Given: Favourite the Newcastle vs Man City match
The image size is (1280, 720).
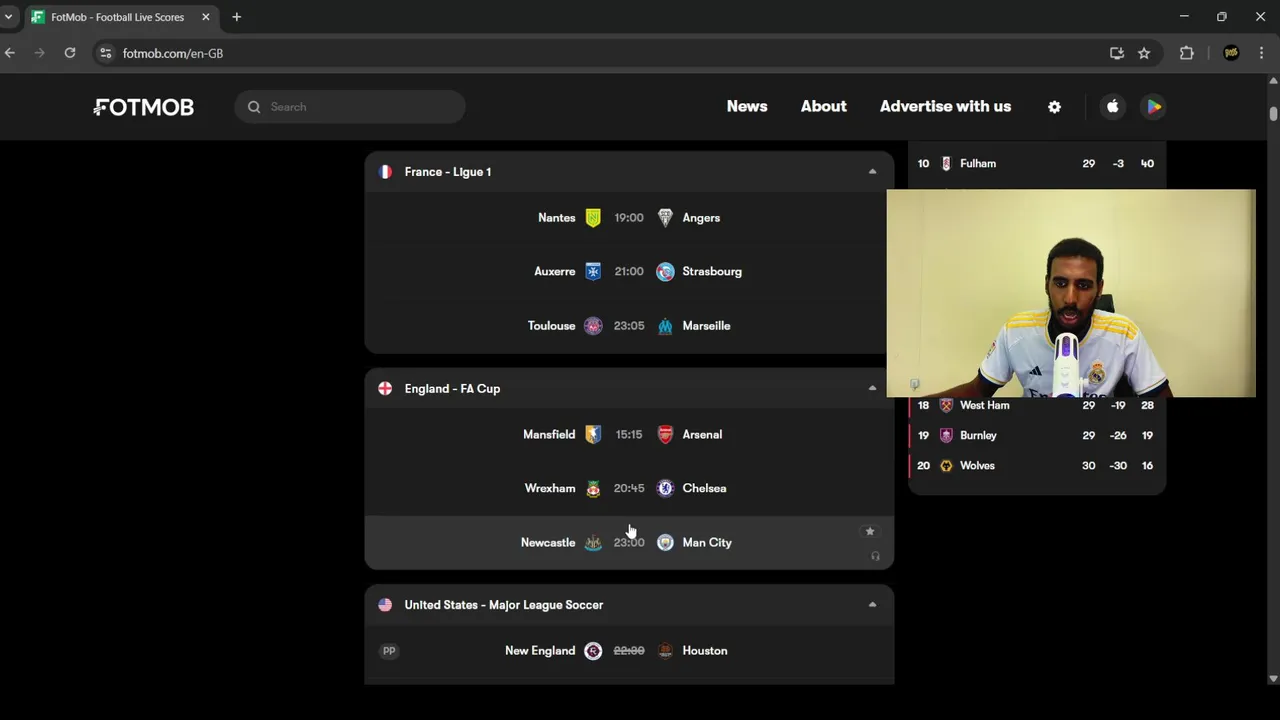Looking at the screenshot, I should (870, 531).
